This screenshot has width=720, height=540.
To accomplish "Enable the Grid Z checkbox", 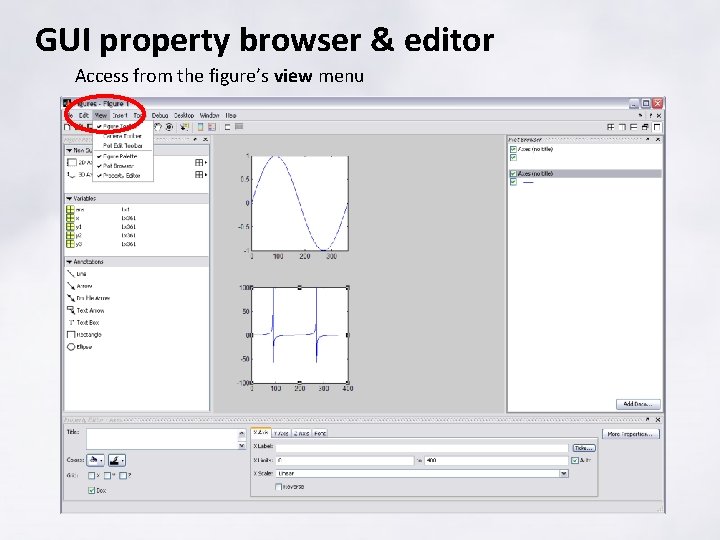I will [x=123, y=476].
